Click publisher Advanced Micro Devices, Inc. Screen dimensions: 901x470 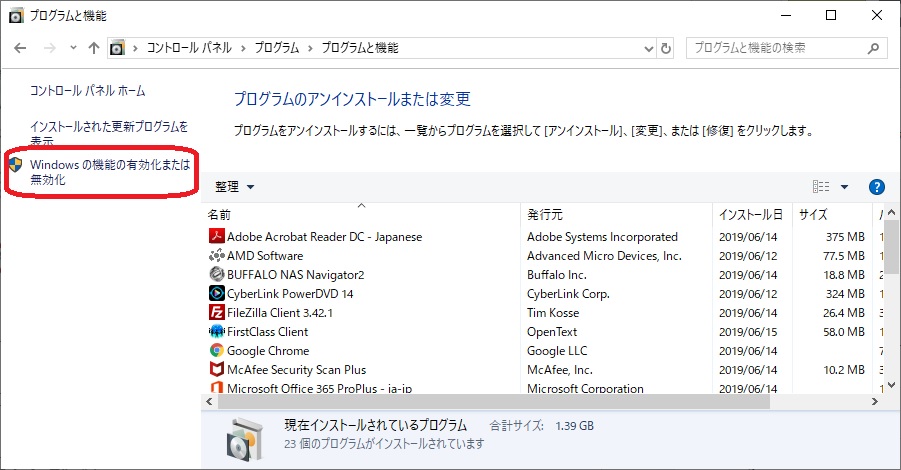pyautogui.click(x=604, y=256)
